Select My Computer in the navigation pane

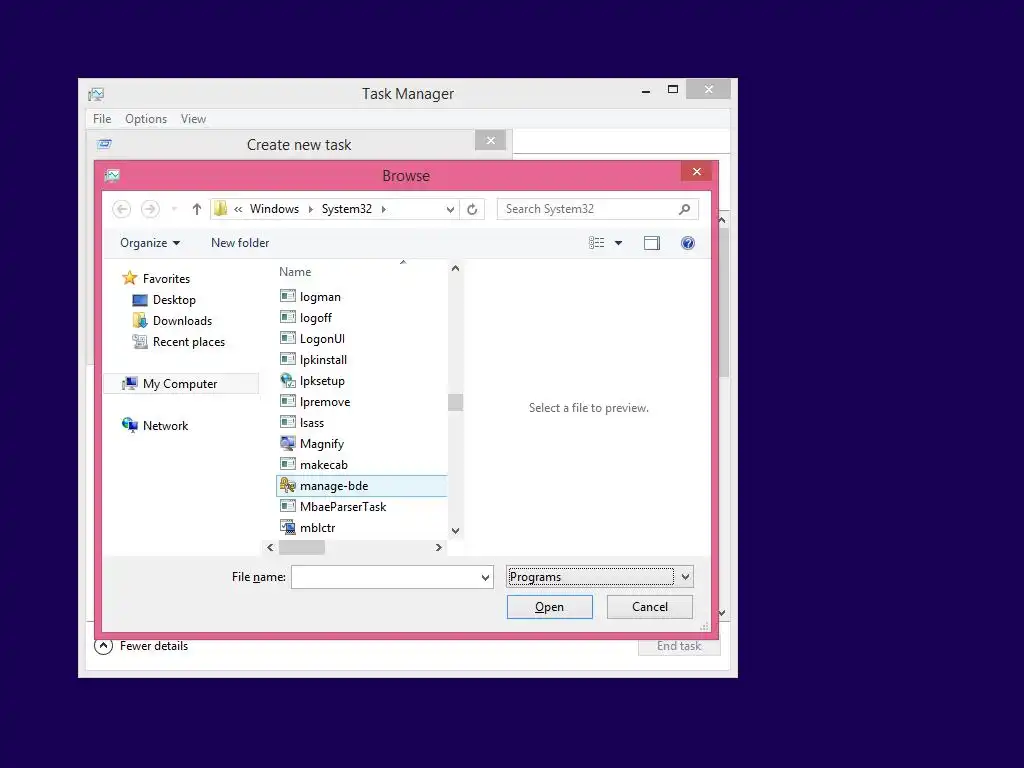pos(182,383)
